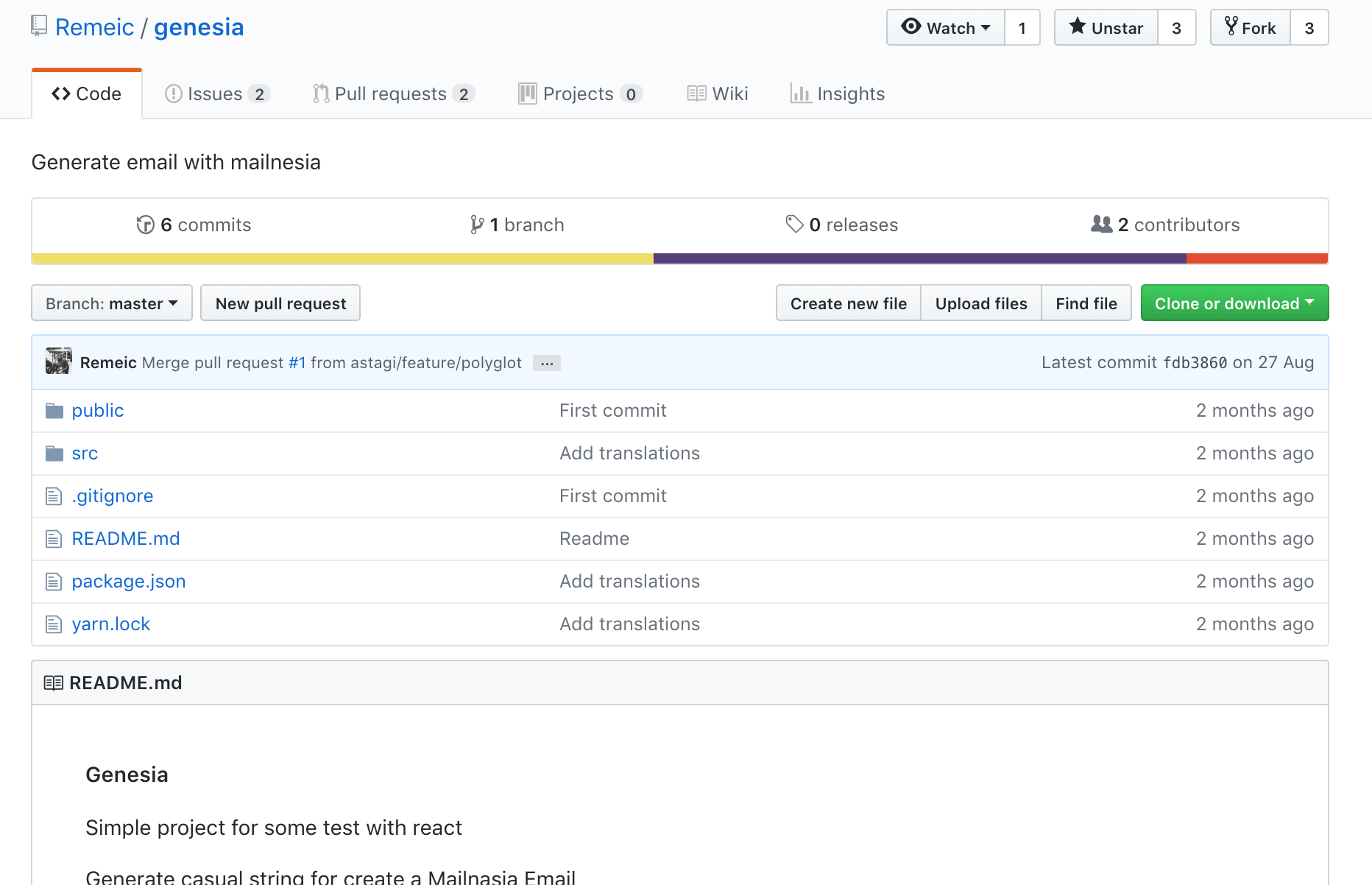View the 1 branch list
The height and width of the screenshot is (885, 1372).
(517, 225)
